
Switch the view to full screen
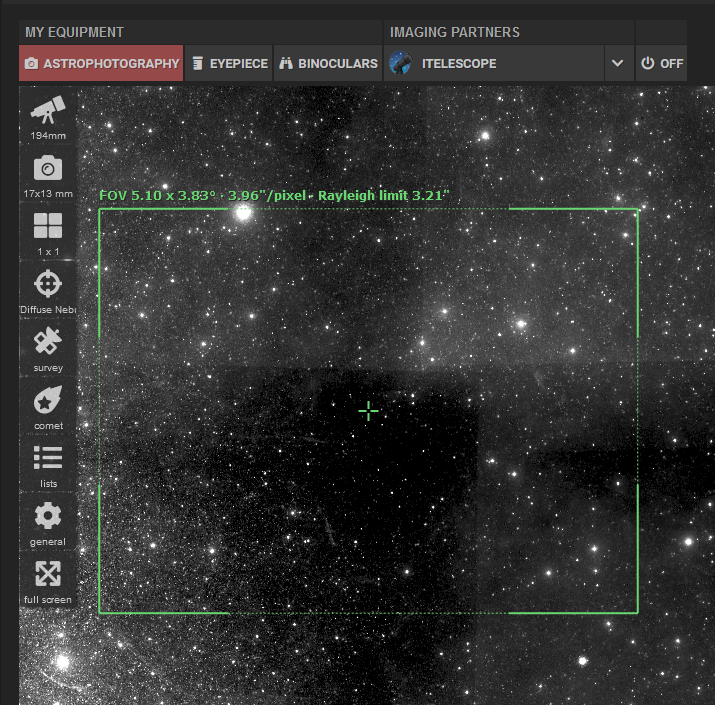(x=48, y=580)
